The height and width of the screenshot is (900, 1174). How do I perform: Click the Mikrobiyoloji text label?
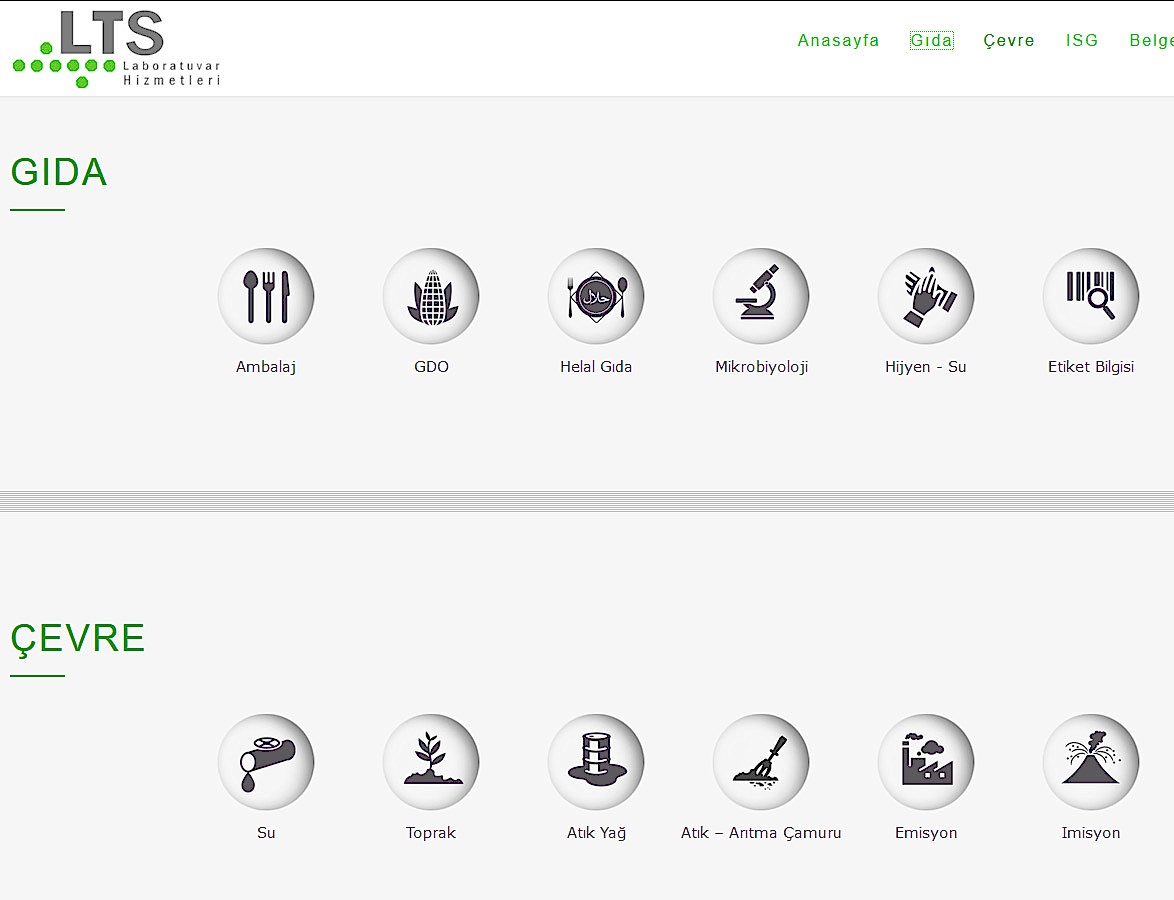pos(761,367)
